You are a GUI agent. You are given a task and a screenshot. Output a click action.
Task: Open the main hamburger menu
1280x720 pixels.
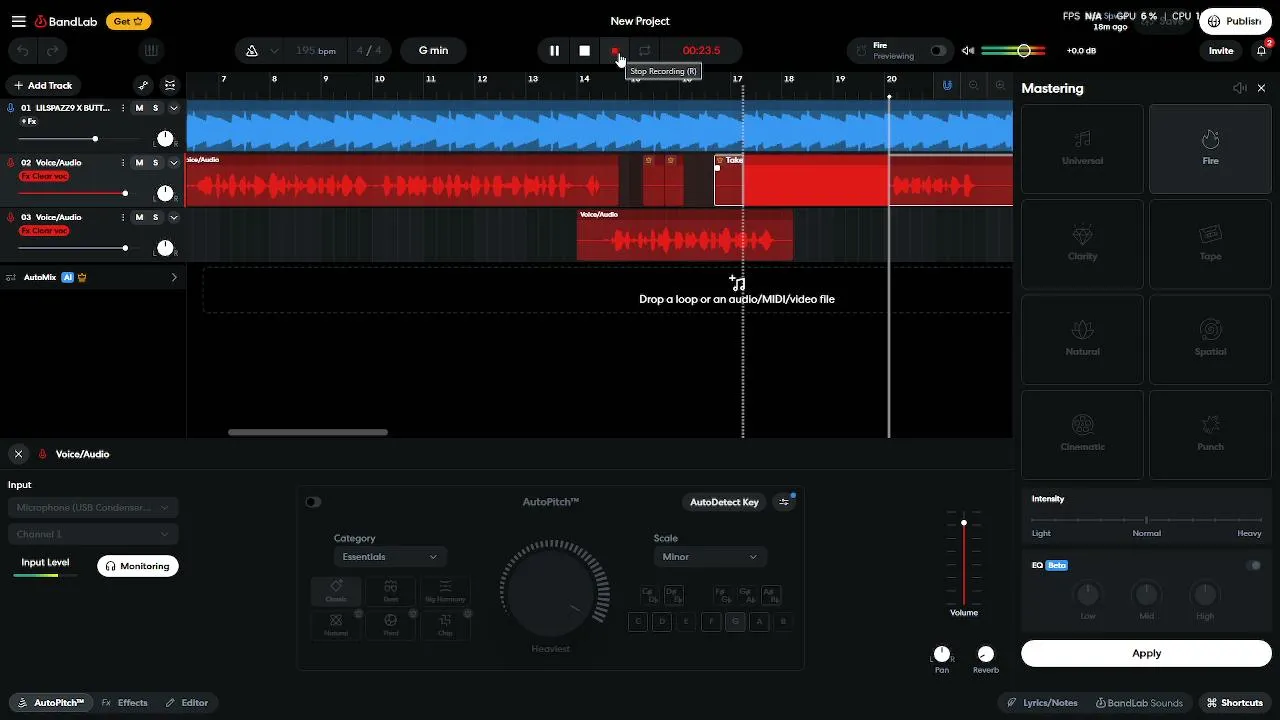click(x=18, y=21)
